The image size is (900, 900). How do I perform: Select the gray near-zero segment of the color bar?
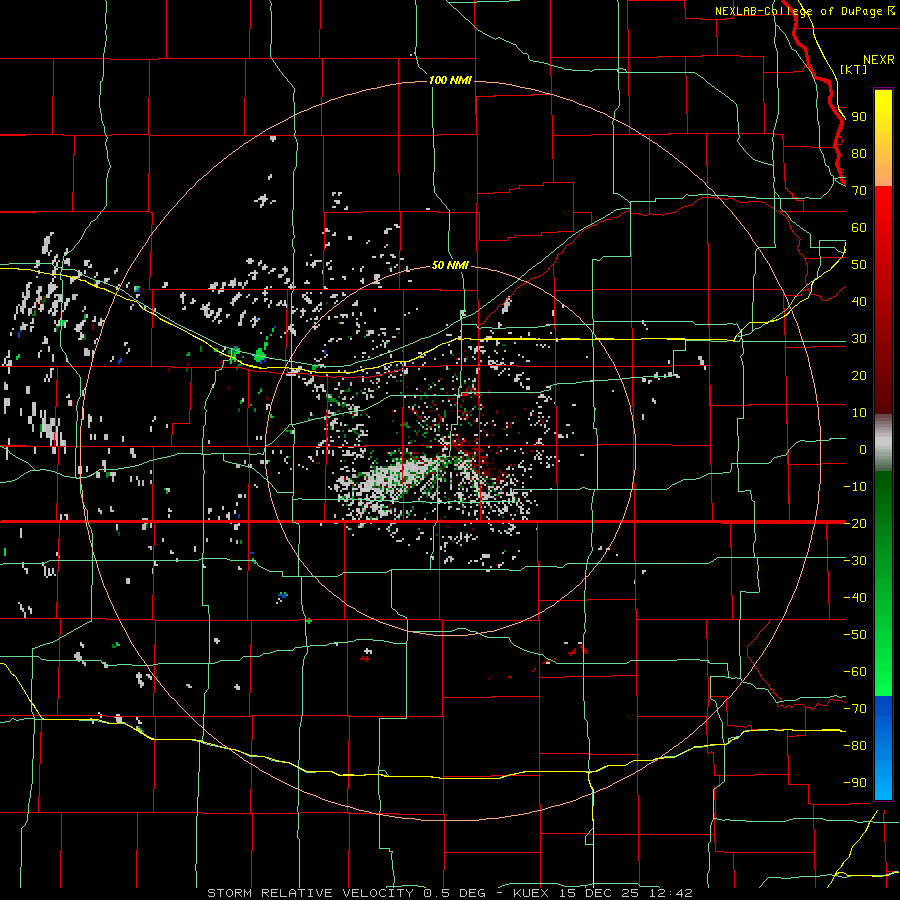(x=883, y=442)
